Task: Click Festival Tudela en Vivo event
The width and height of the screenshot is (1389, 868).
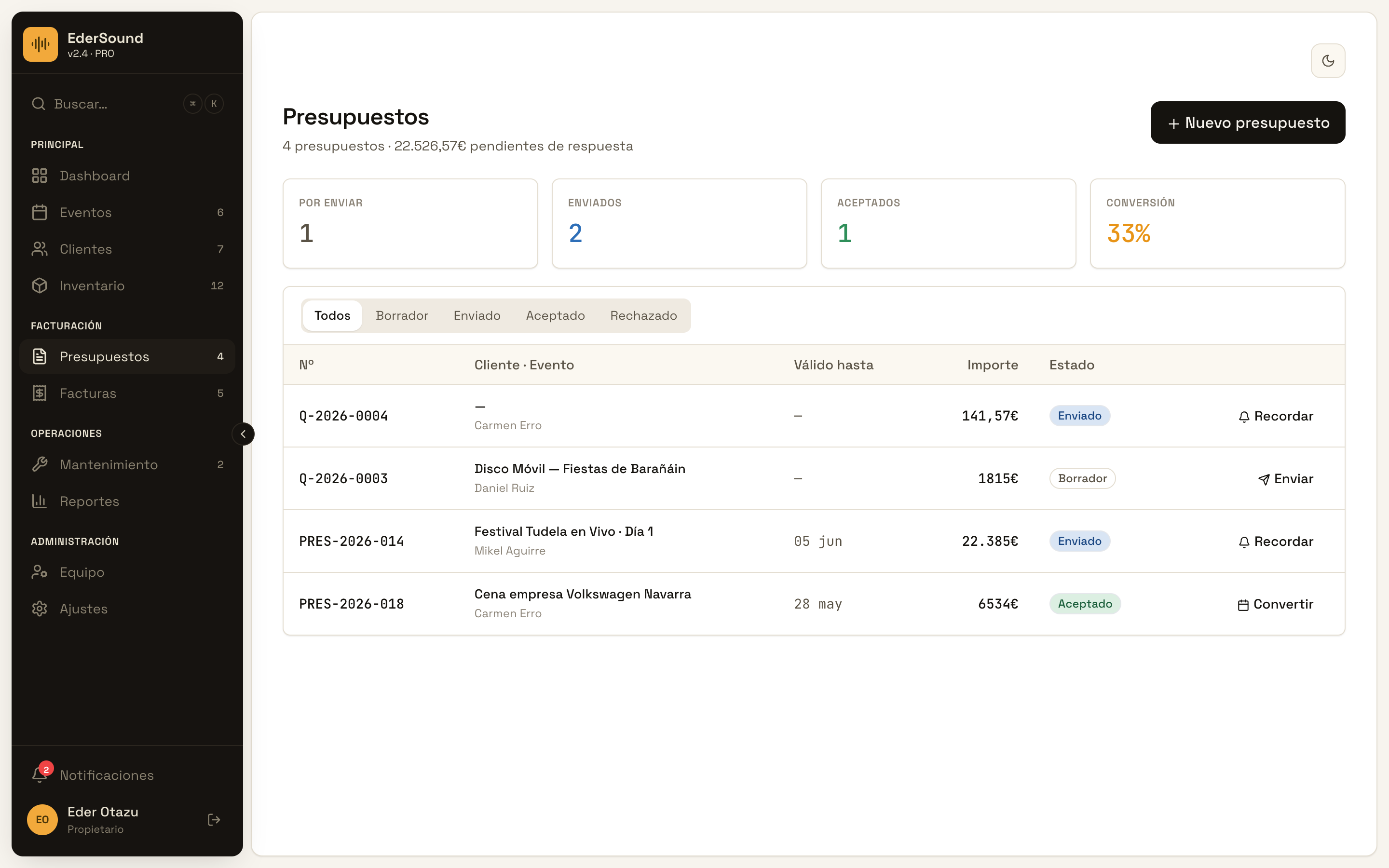Action: point(564,531)
